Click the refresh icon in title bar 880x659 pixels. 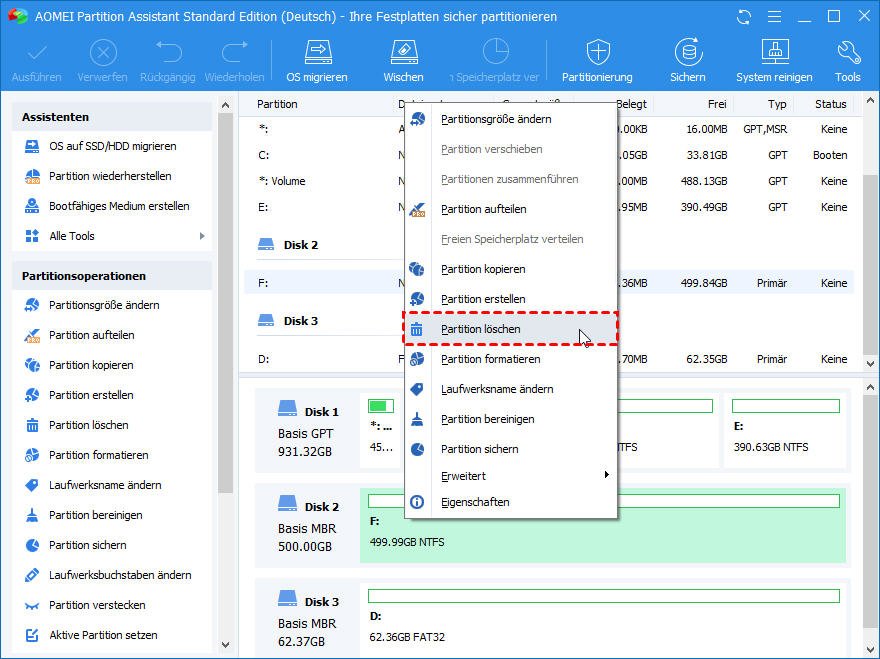(743, 17)
